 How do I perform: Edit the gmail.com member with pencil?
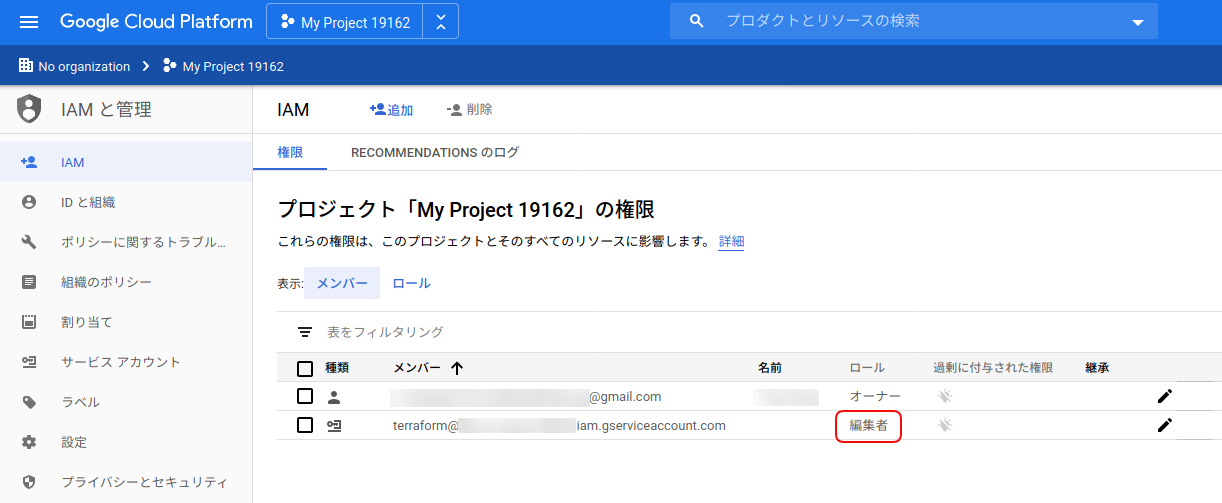(x=1164, y=396)
